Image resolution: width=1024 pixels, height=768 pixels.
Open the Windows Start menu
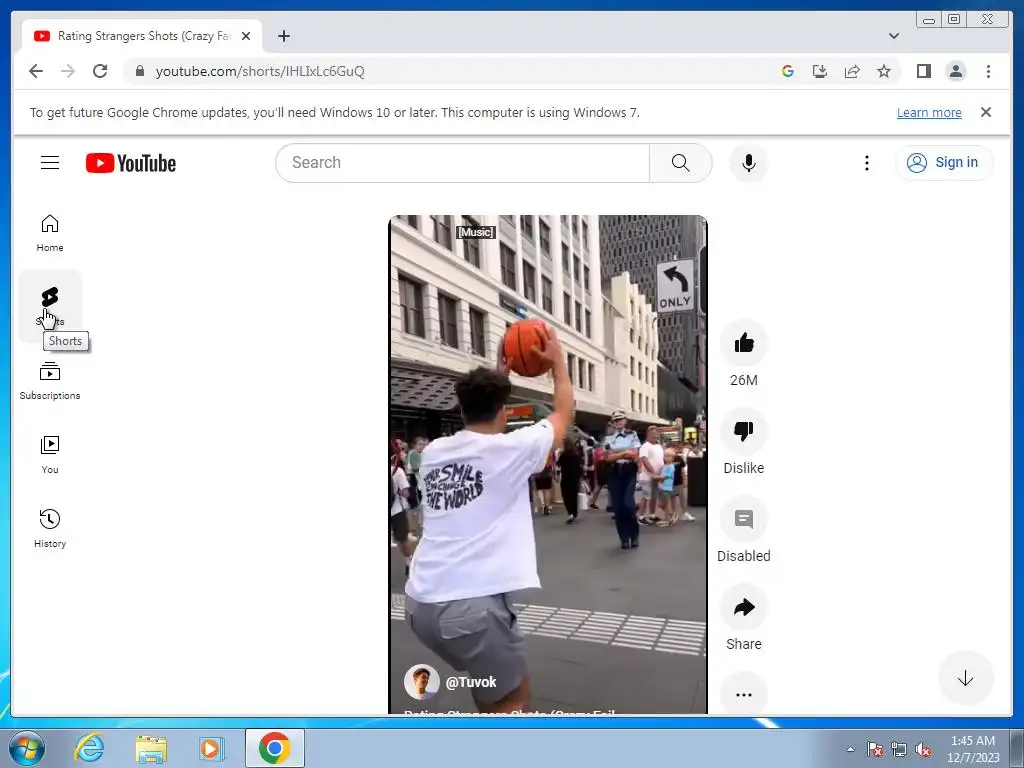click(x=27, y=748)
